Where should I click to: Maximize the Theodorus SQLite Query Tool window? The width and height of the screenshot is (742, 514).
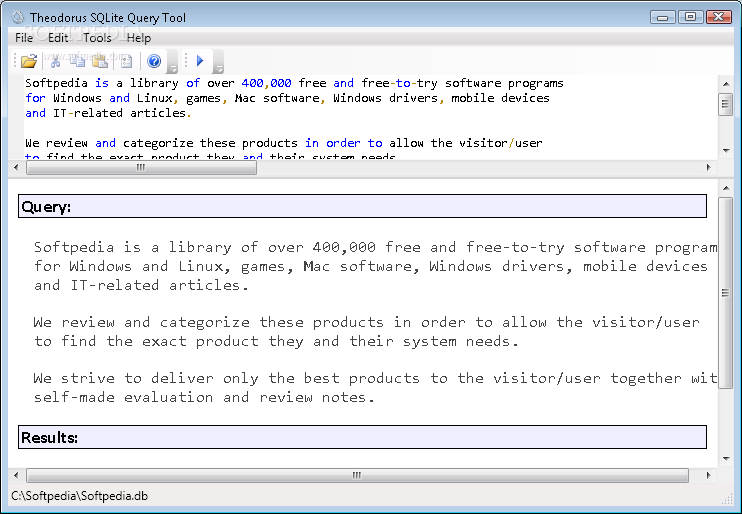(690, 17)
